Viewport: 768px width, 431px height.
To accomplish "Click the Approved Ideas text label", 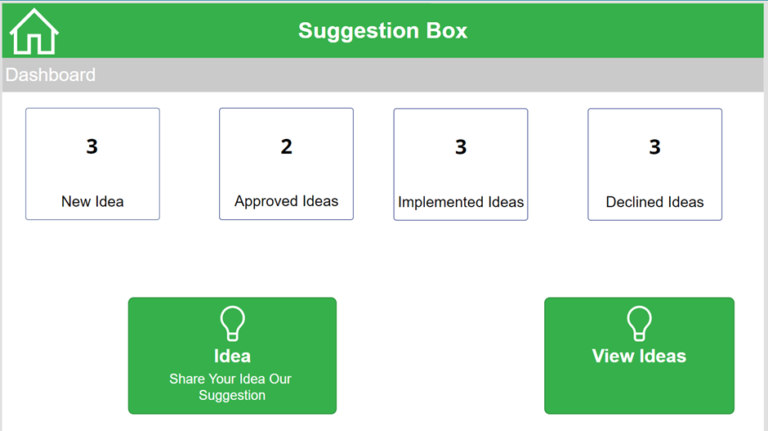I will point(286,201).
